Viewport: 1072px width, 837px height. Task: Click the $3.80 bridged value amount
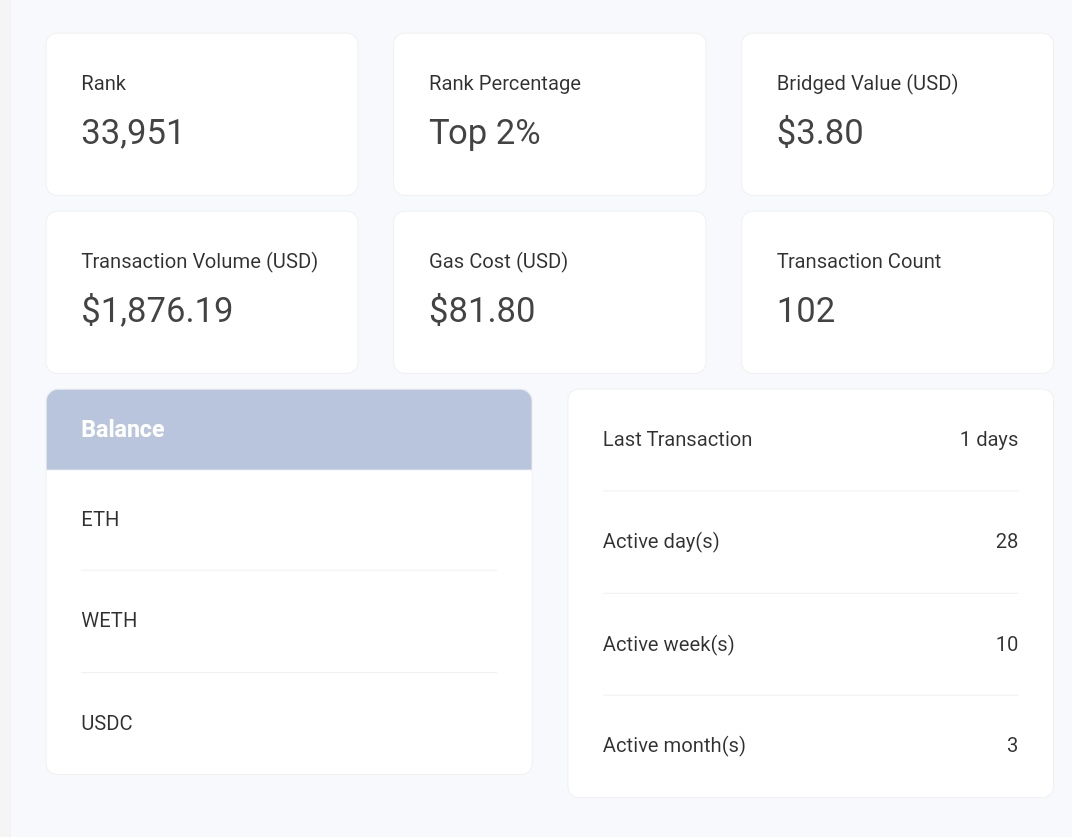point(820,132)
